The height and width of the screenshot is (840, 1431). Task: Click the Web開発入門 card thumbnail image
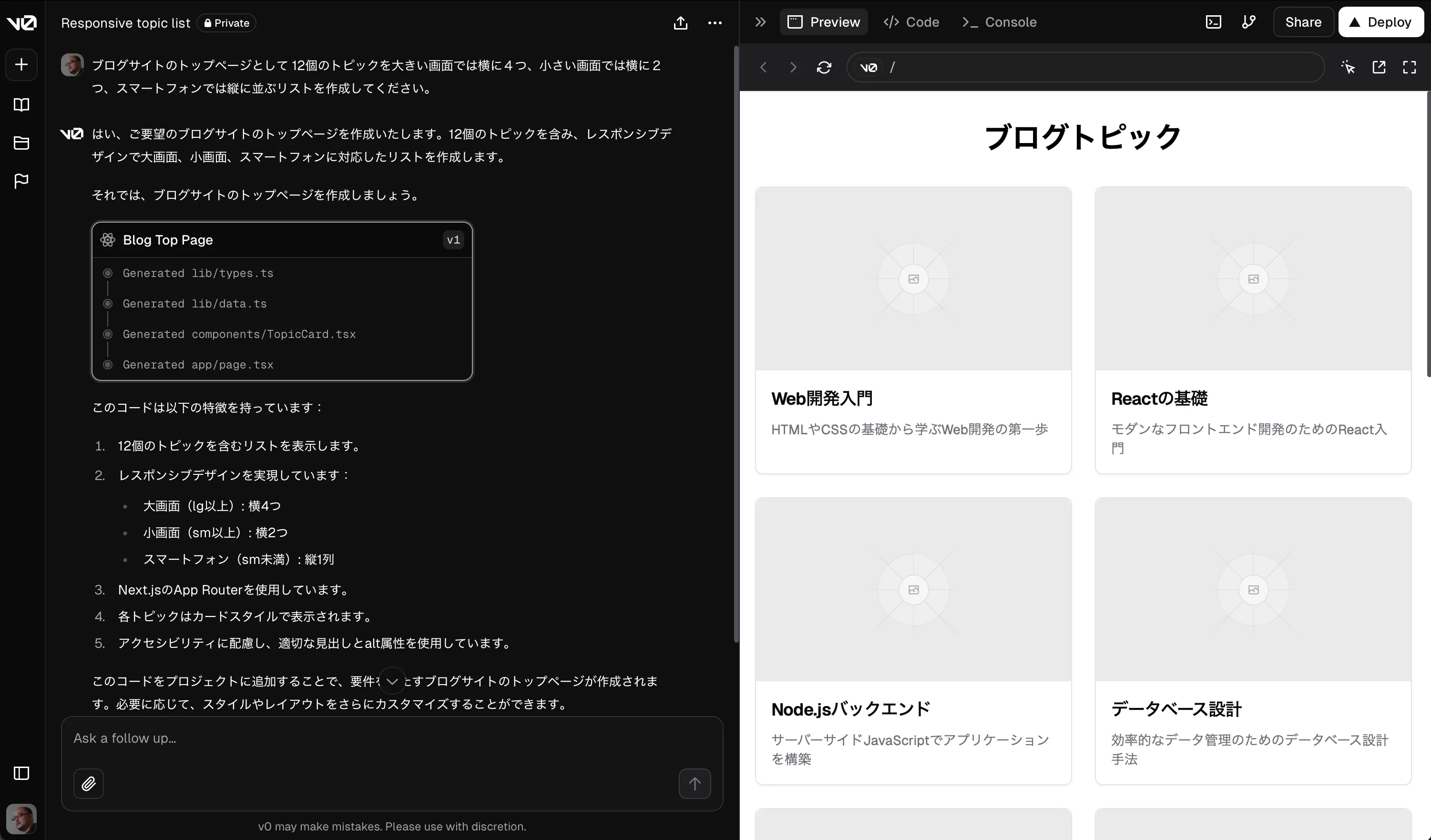pyautogui.click(x=913, y=279)
